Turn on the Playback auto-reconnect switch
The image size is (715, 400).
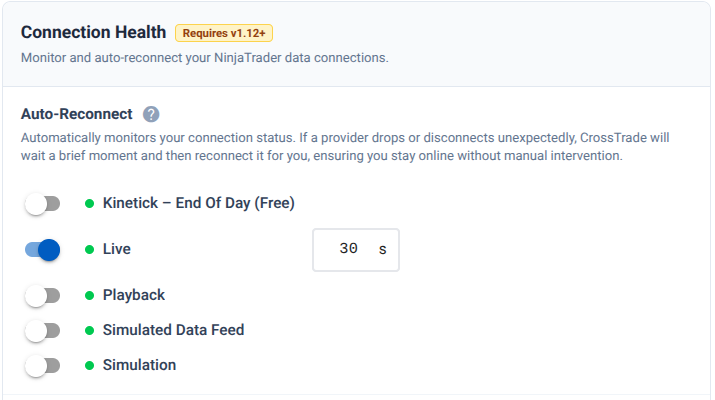tap(42, 296)
